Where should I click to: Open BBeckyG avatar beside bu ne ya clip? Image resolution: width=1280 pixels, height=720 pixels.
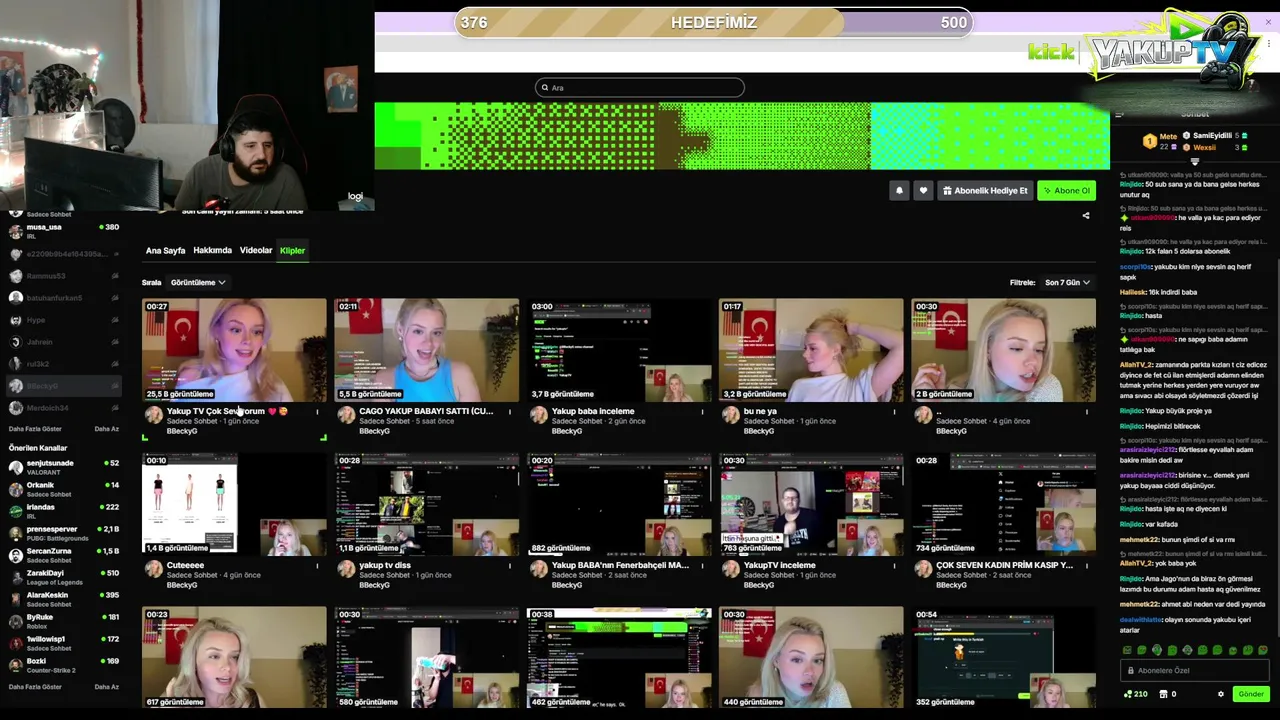click(730, 415)
